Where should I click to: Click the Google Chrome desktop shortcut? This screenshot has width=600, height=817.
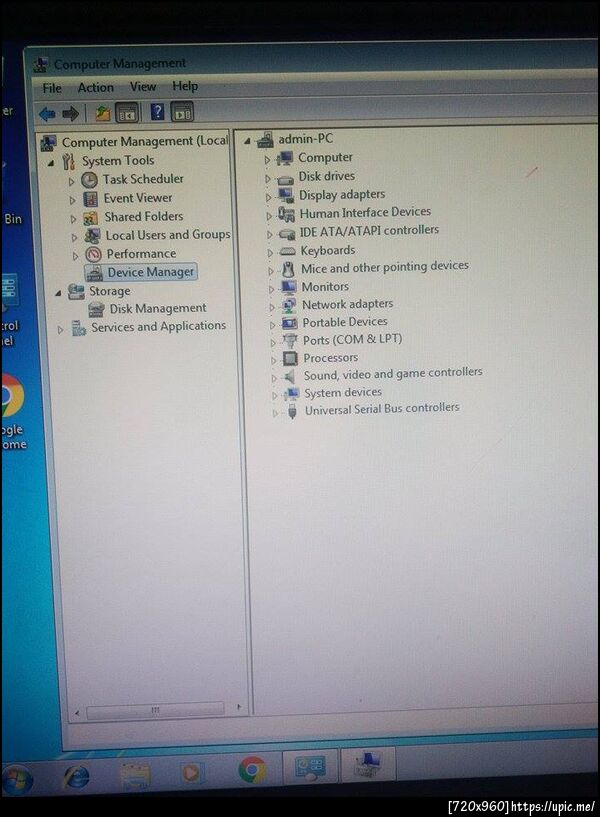click(x=11, y=412)
